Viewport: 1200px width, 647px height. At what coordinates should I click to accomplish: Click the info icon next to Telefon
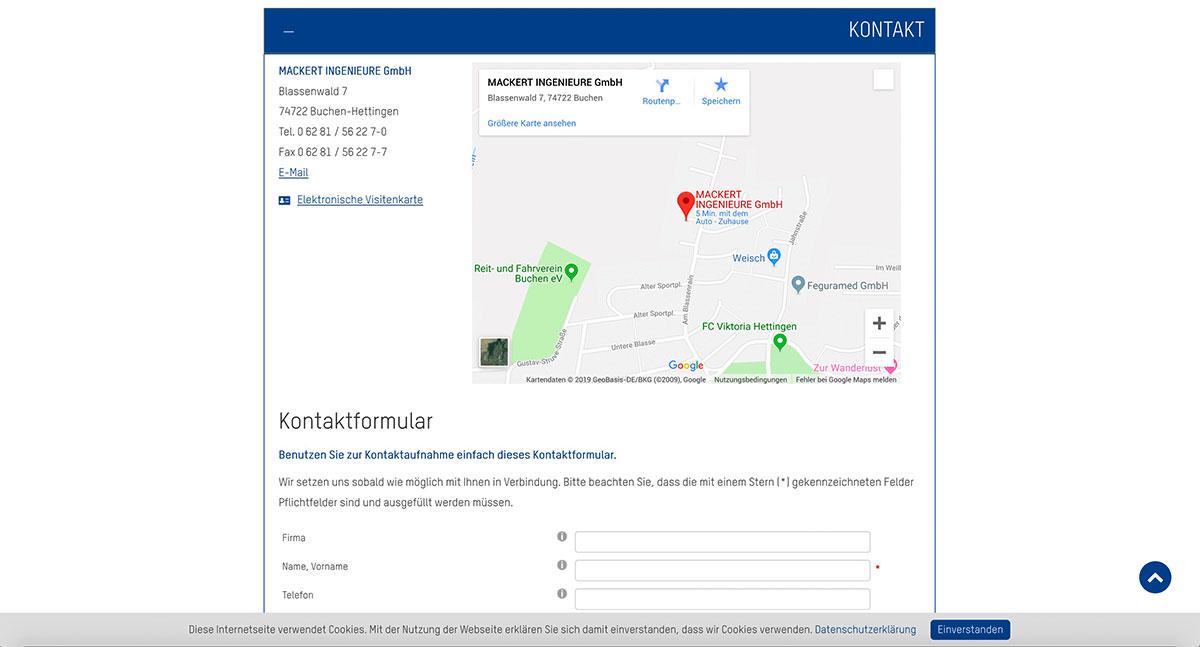click(562, 594)
